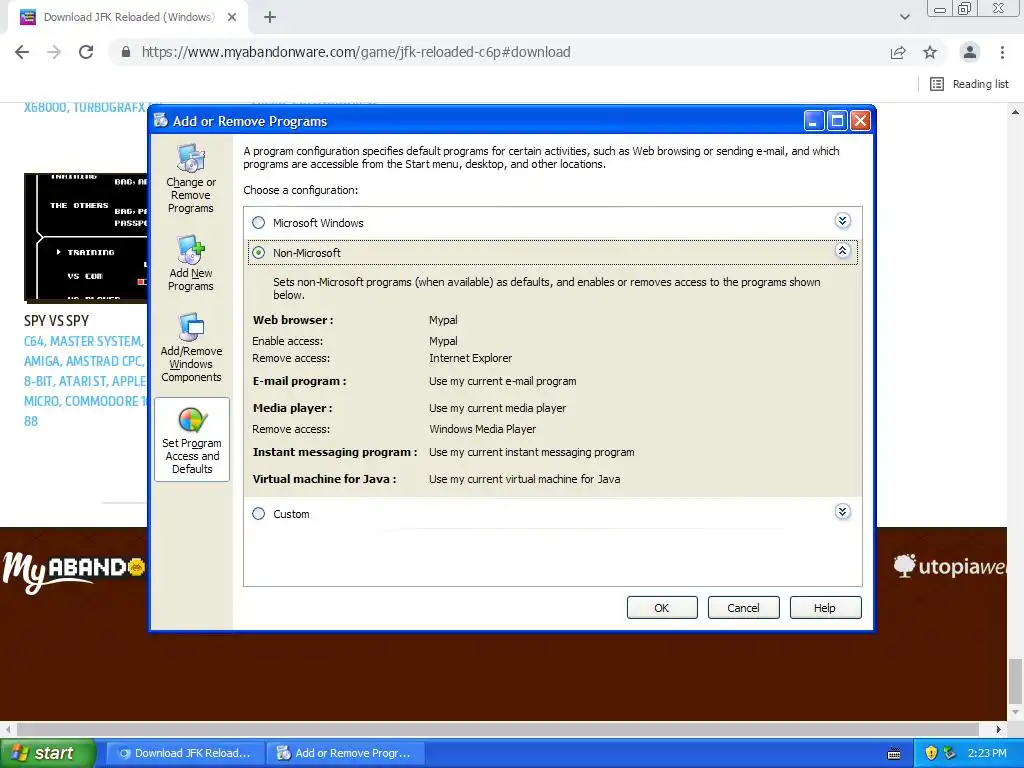Open Add New Programs section

click(191, 263)
